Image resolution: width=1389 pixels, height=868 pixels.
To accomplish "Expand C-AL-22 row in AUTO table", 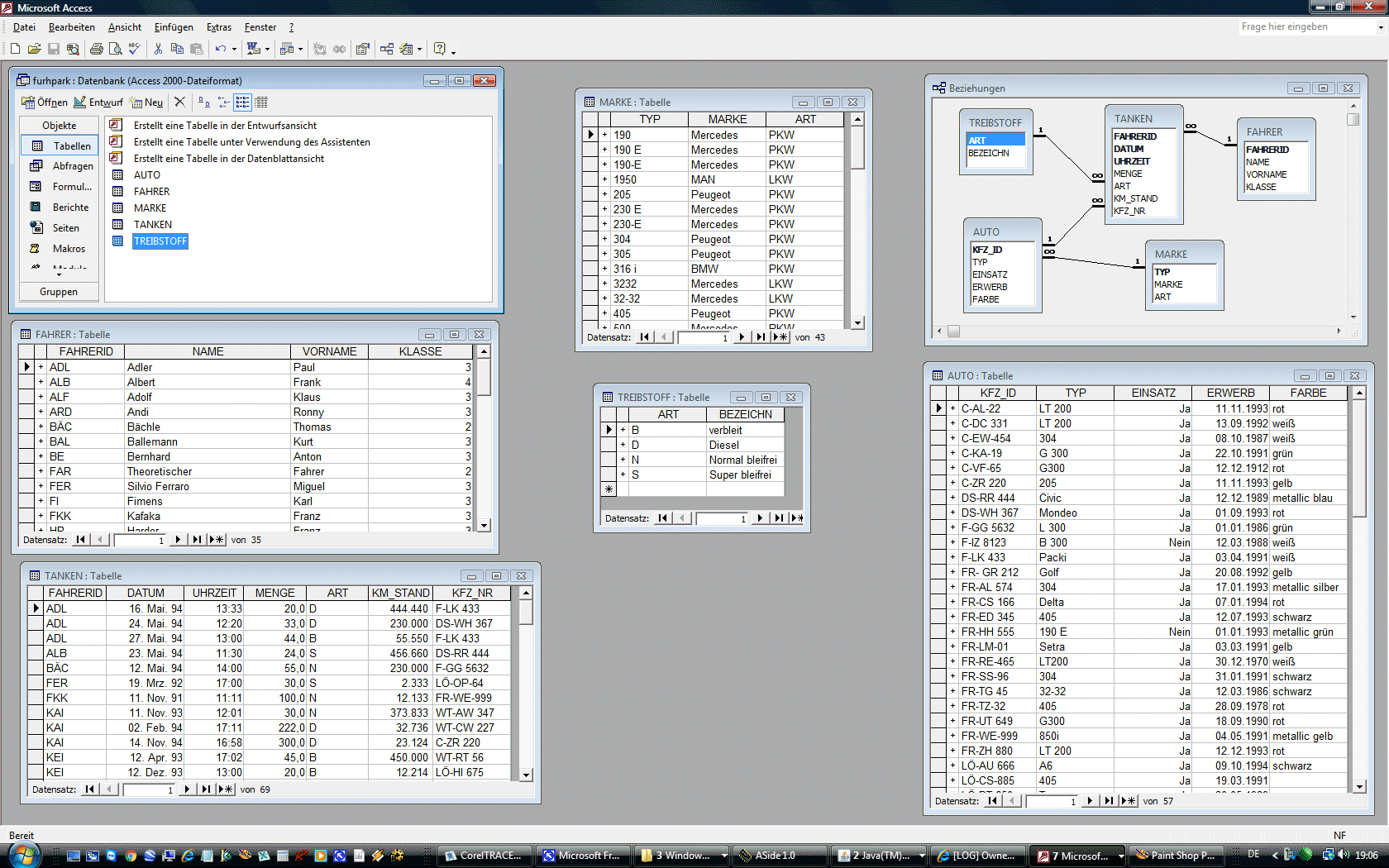I will pyautogui.click(x=952, y=408).
